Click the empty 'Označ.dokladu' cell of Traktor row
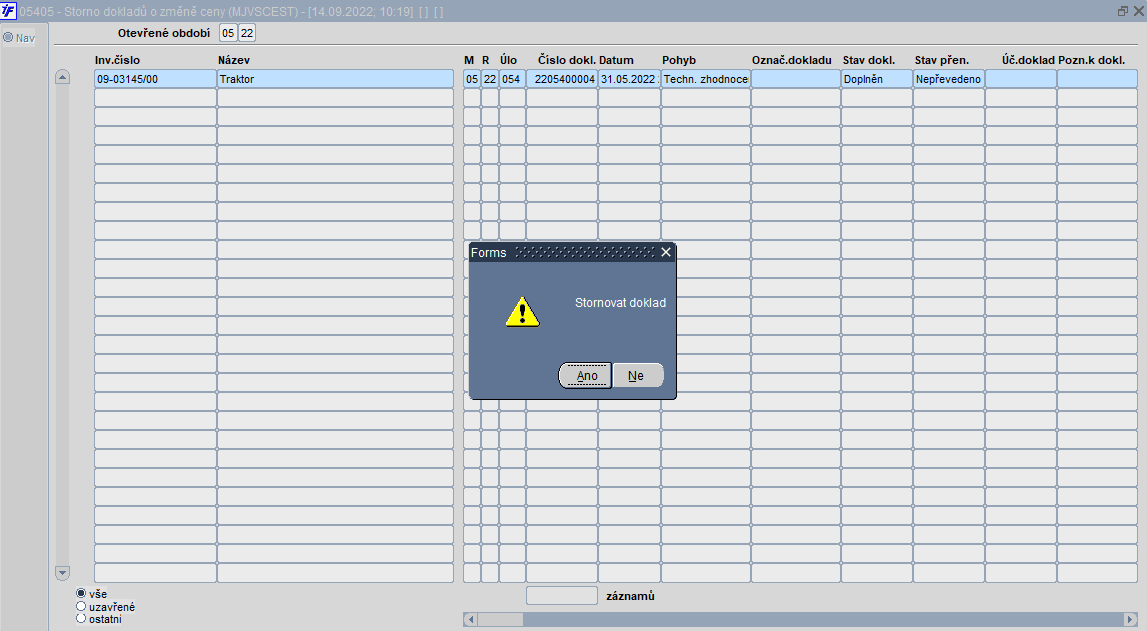Image resolution: width=1147 pixels, height=631 pixels. coord(796,79)
